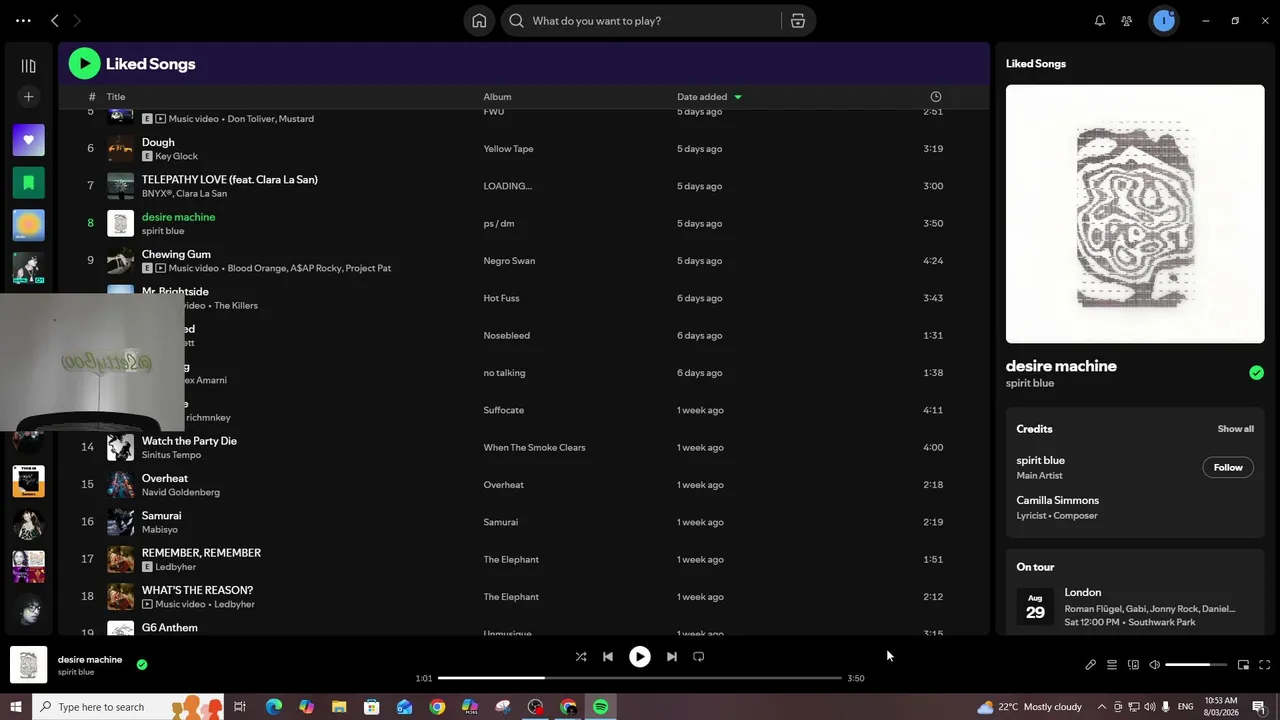Open Microsoft Edge from taskbar
This screenshot has width=1280, height=720.
pos(273,707)
